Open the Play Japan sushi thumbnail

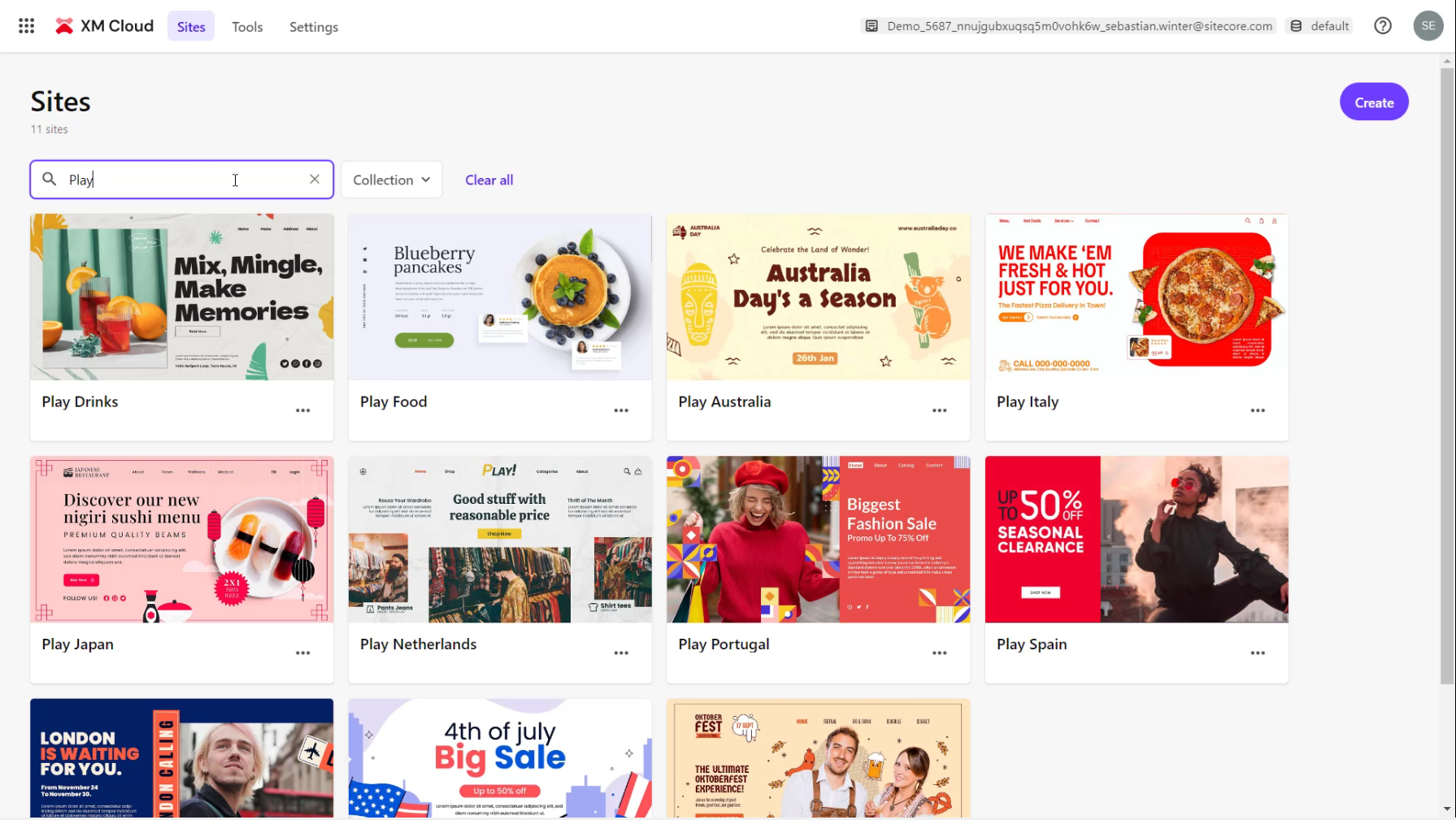point(182,540)
